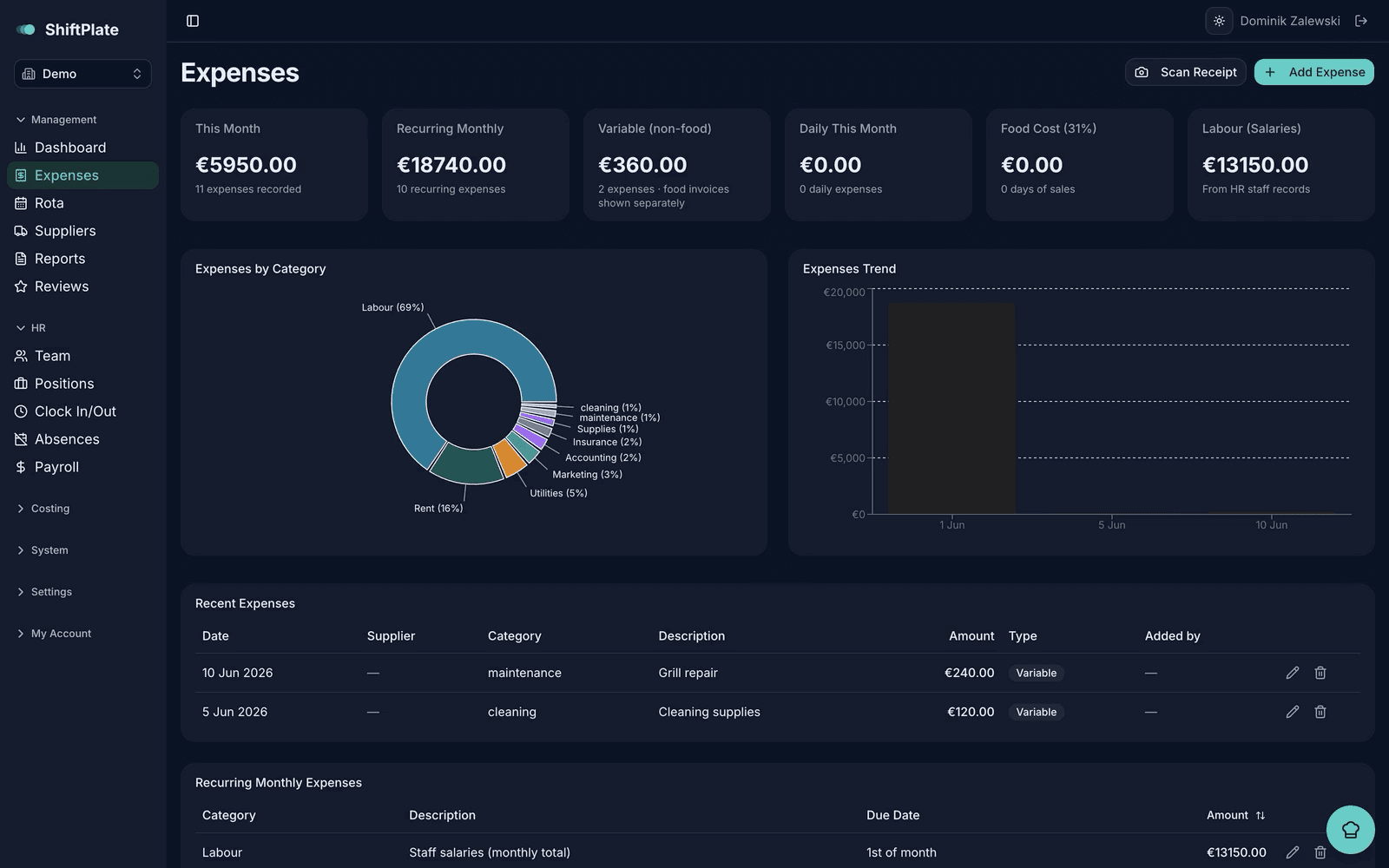Click the camera icon in Scan Receipt
This screenshot has width=1389, height=868.
point(1142,72)
